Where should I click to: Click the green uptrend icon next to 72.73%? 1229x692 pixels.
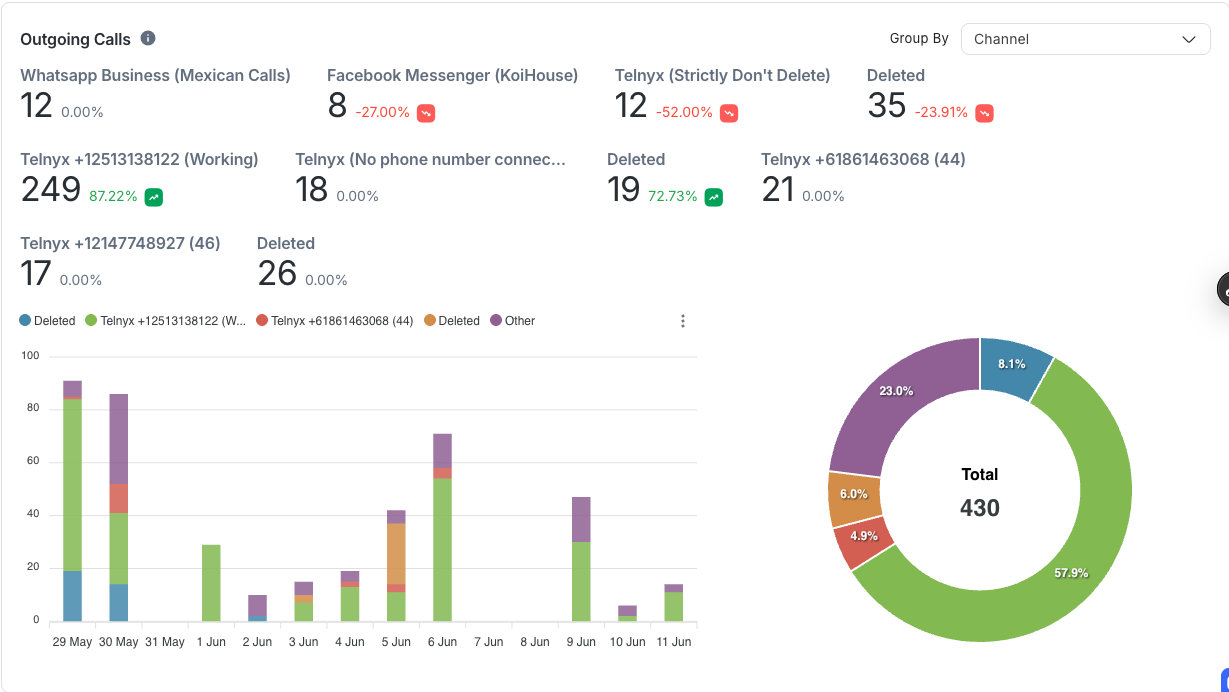coord(714,197)
